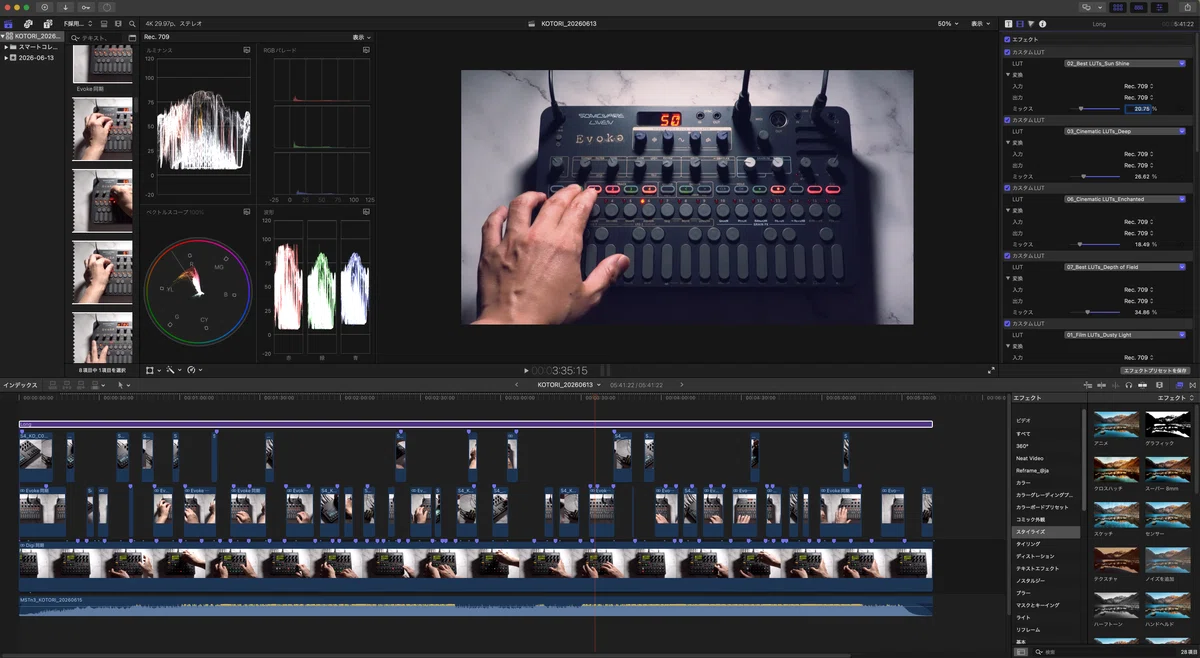Click the Share export icon

tap(1187, 7)
